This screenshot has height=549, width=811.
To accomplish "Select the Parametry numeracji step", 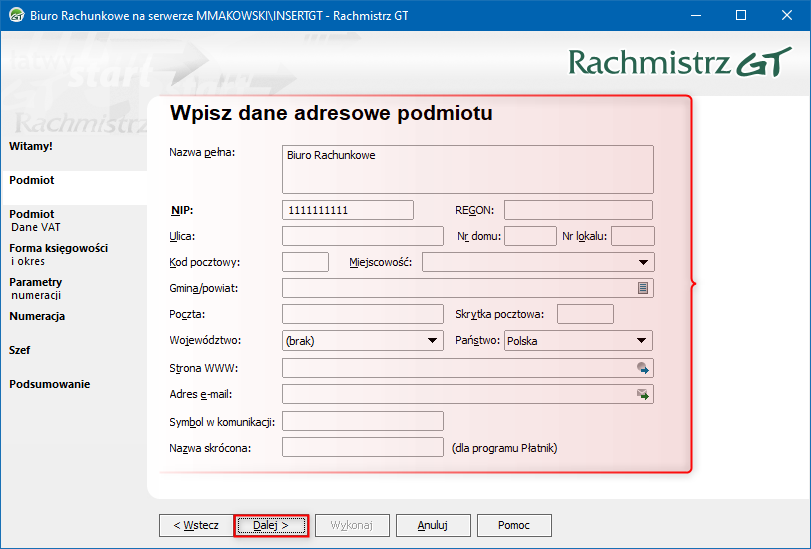I will click(x=36, y=288).
